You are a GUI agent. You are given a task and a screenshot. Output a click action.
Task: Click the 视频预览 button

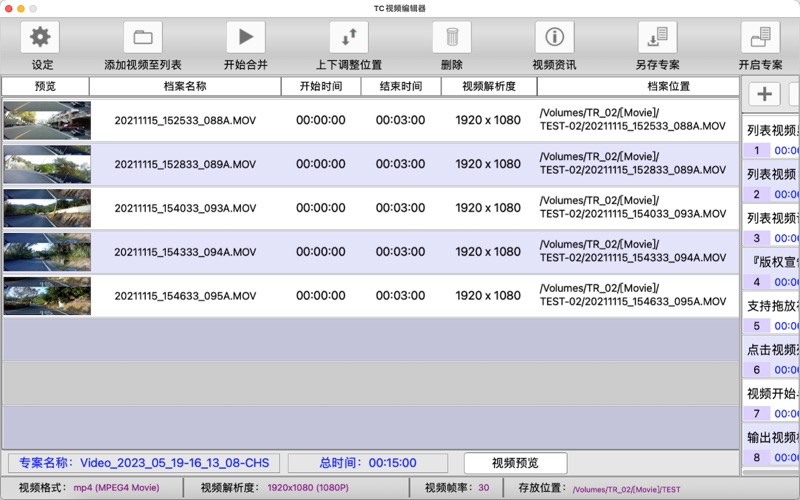[x=515, y=463]
